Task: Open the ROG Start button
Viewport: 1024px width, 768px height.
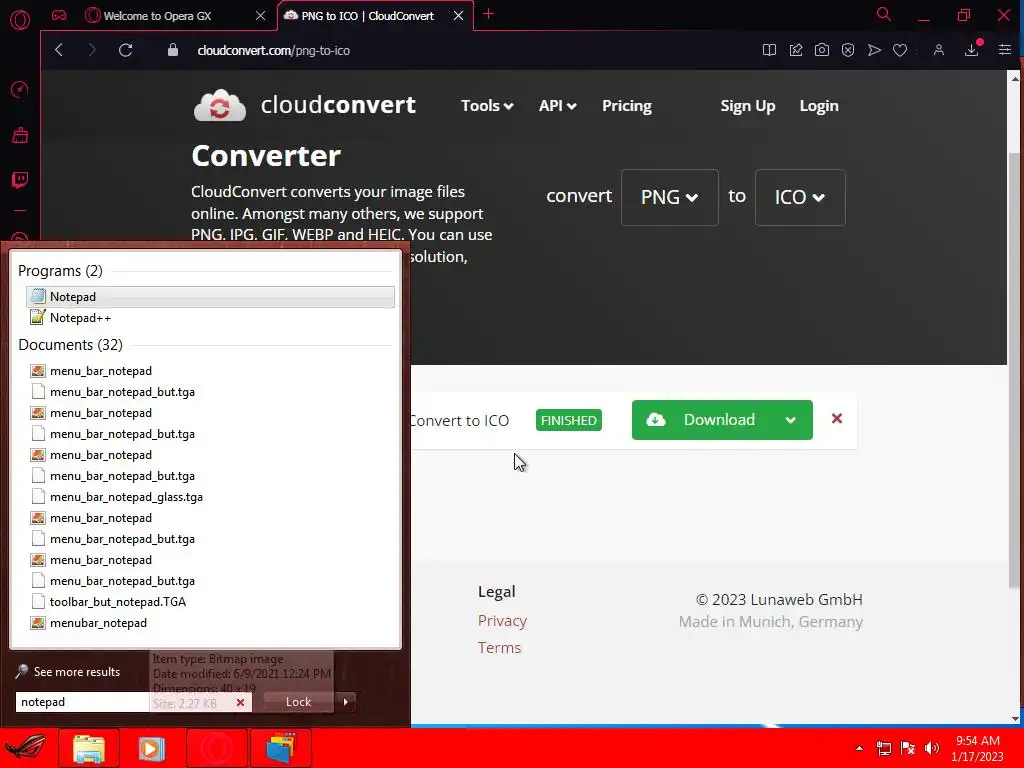Action: (25, 747)
